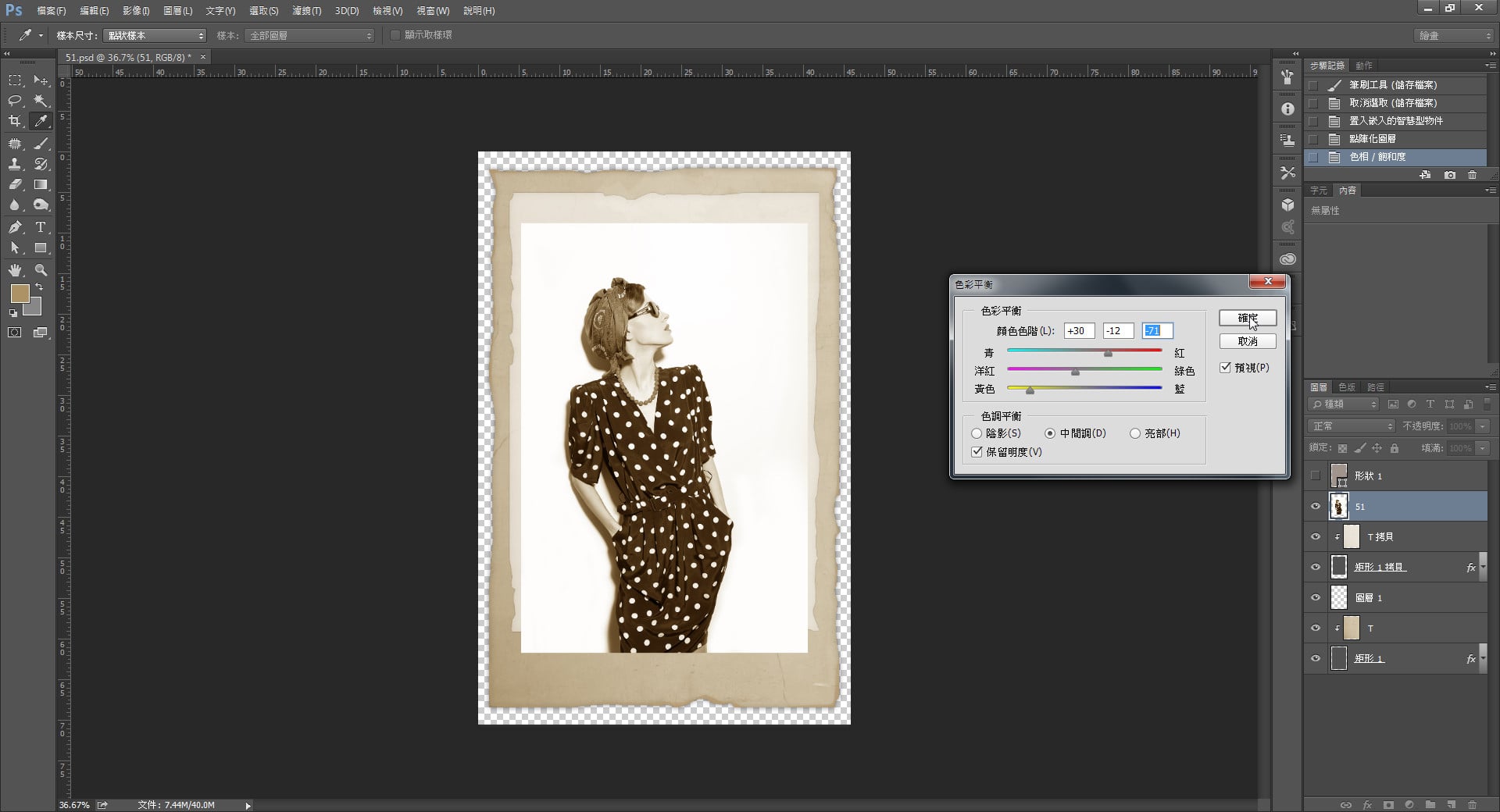The height and width of the screenshot is (812, 1500).
Task: Select the Pen tool
Action: (x=15, y=227)
